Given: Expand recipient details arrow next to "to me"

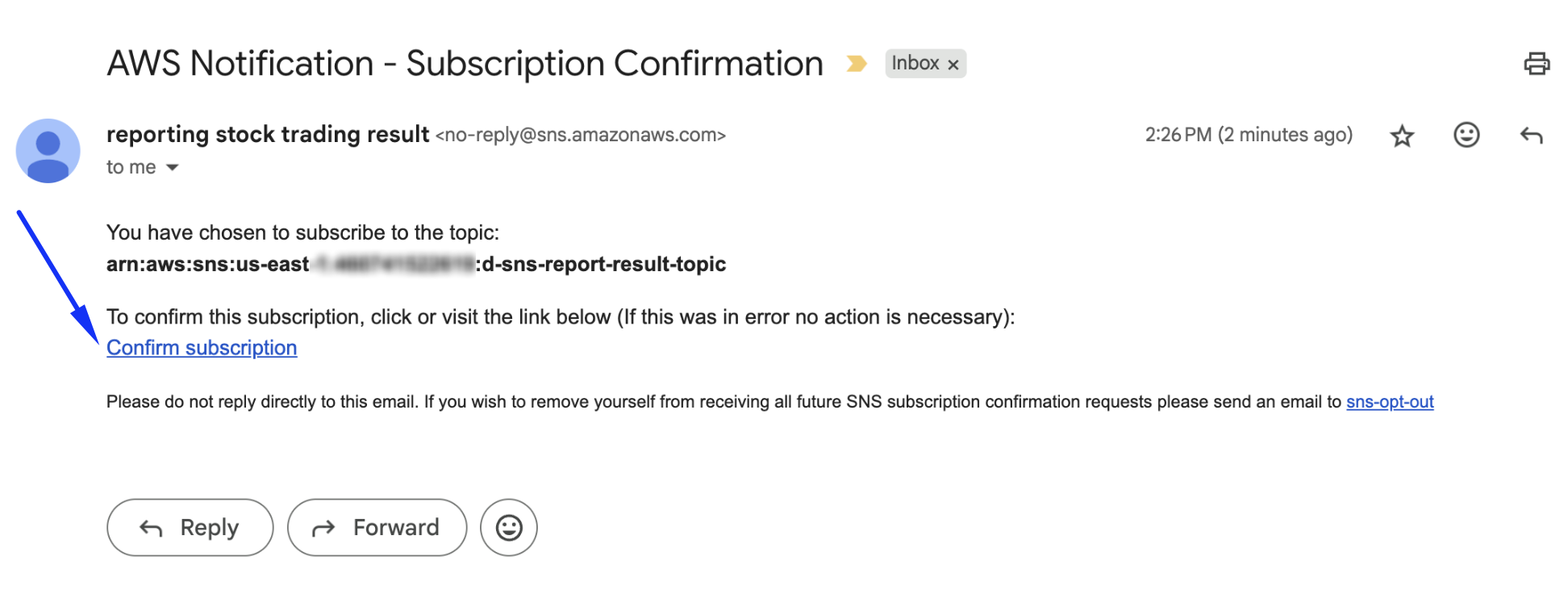Looking at the screenshot, I should click(172, 168).
